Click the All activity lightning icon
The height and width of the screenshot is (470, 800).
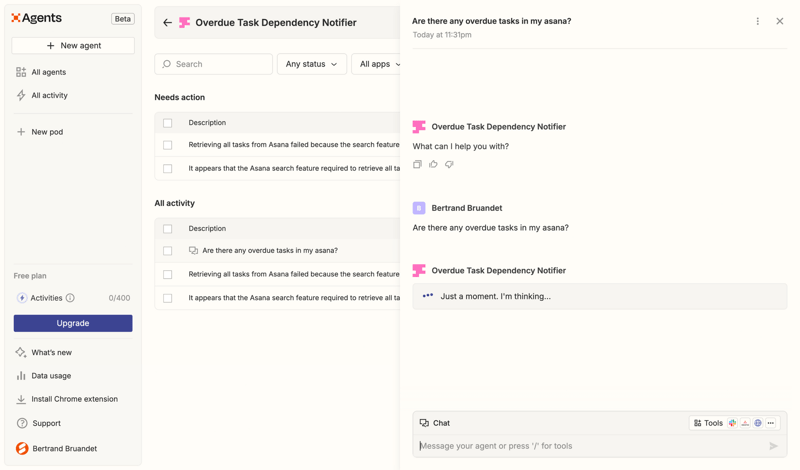tap(21, 95)
